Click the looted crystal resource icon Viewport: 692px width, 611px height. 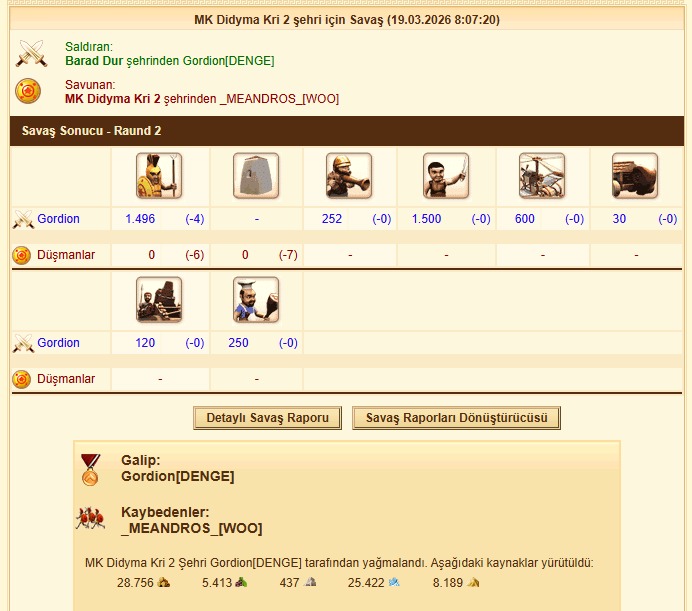(x=394, y=582)
